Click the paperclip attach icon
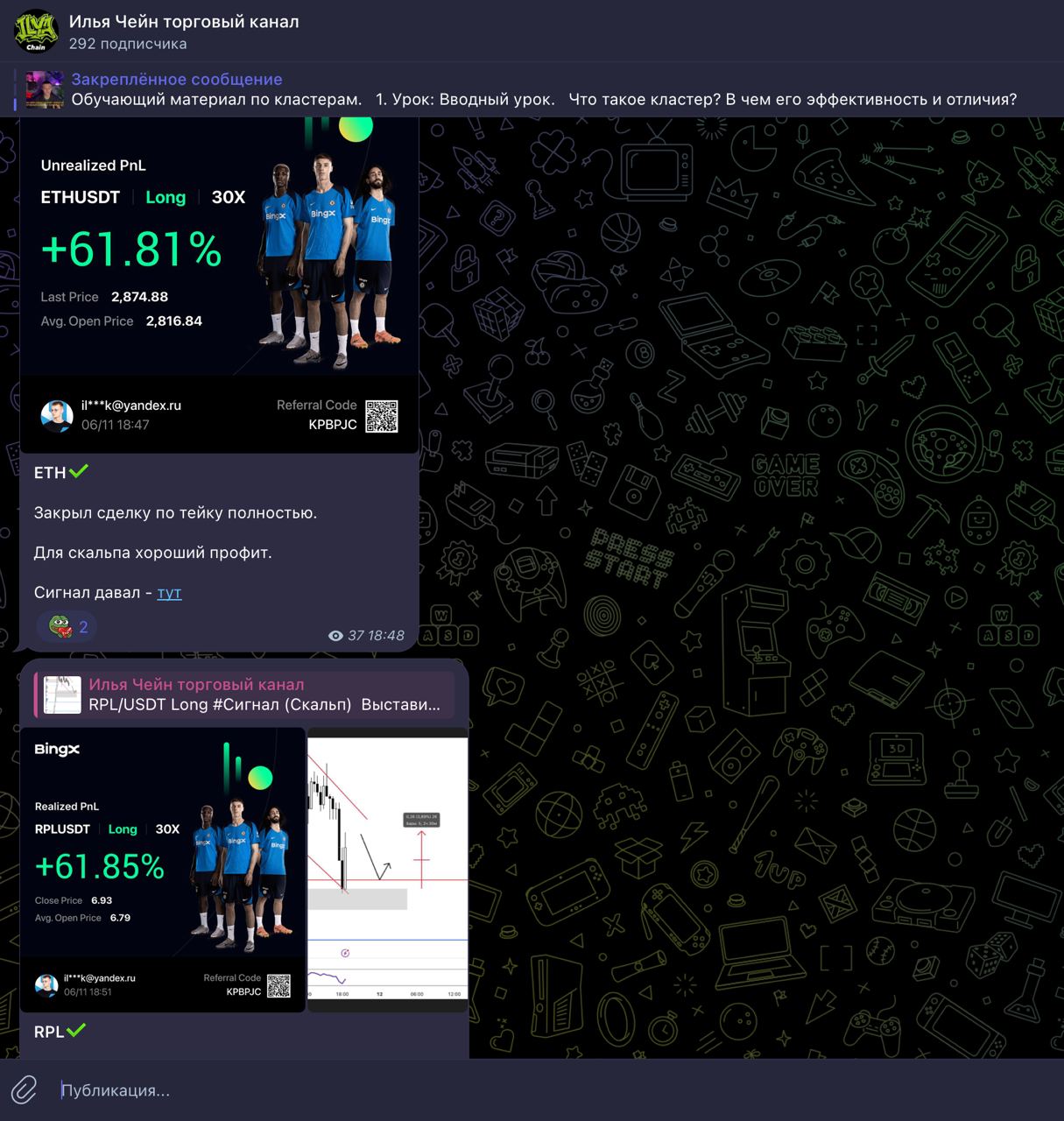This screenshot has width=1064, height=1121. click(x=24, y=1090)
